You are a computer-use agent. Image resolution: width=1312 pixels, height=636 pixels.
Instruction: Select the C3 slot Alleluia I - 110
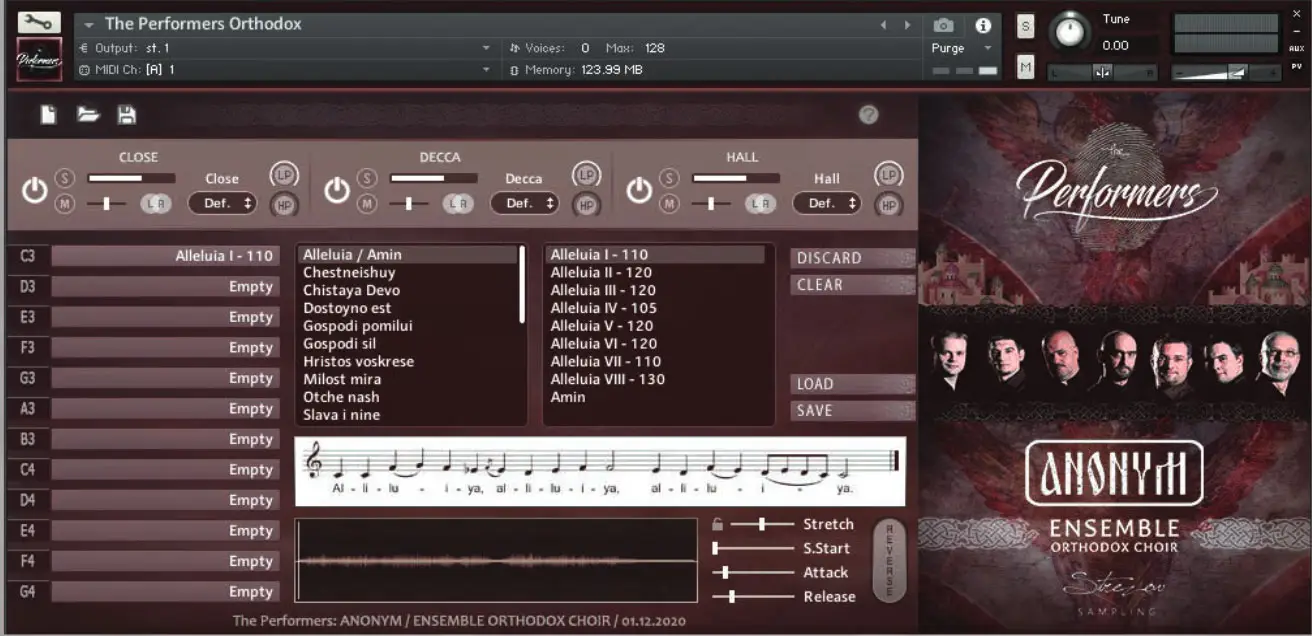(x=165, y=256)
